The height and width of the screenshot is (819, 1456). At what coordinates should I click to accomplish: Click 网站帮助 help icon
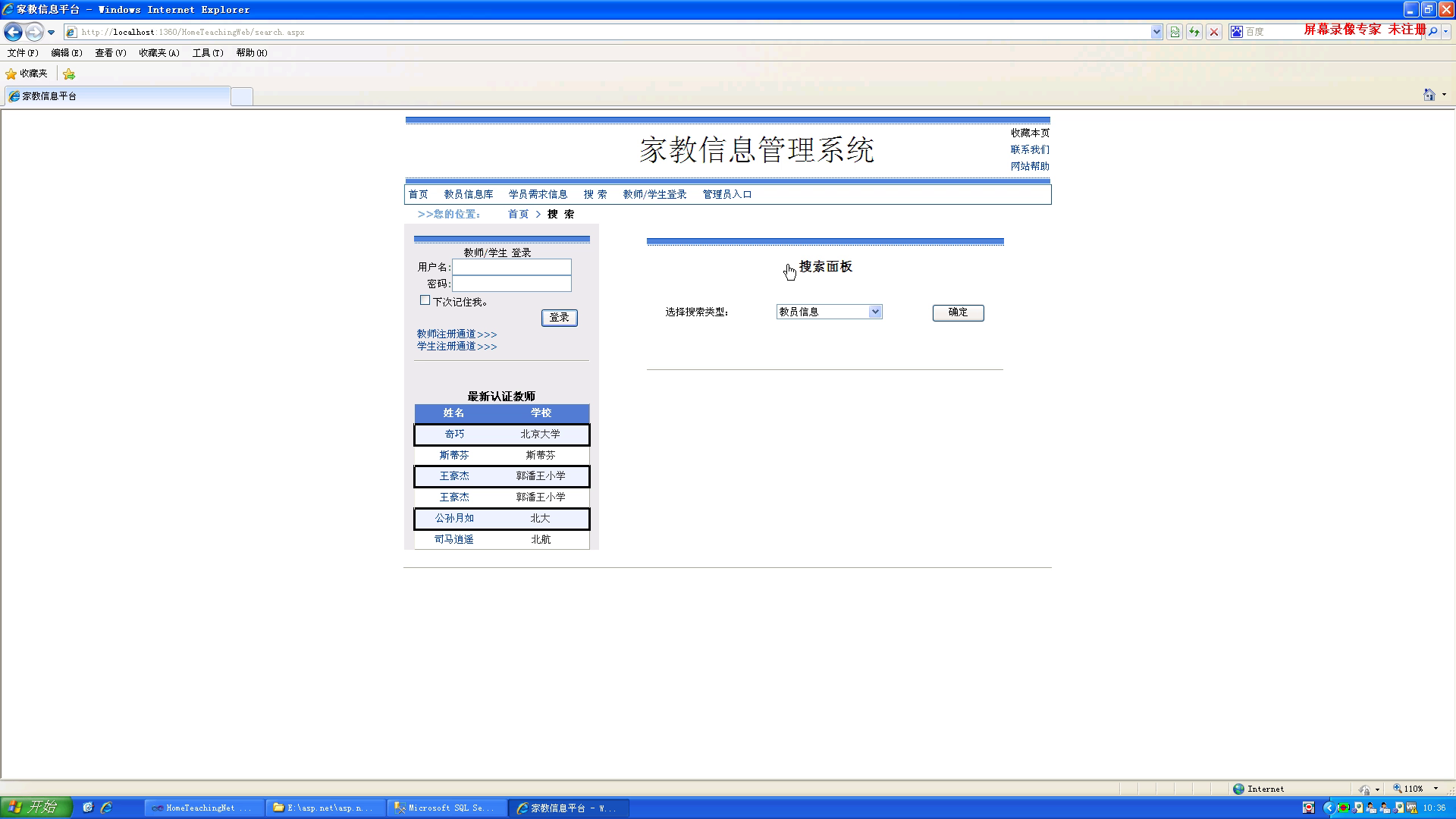tap(1029, 166)
